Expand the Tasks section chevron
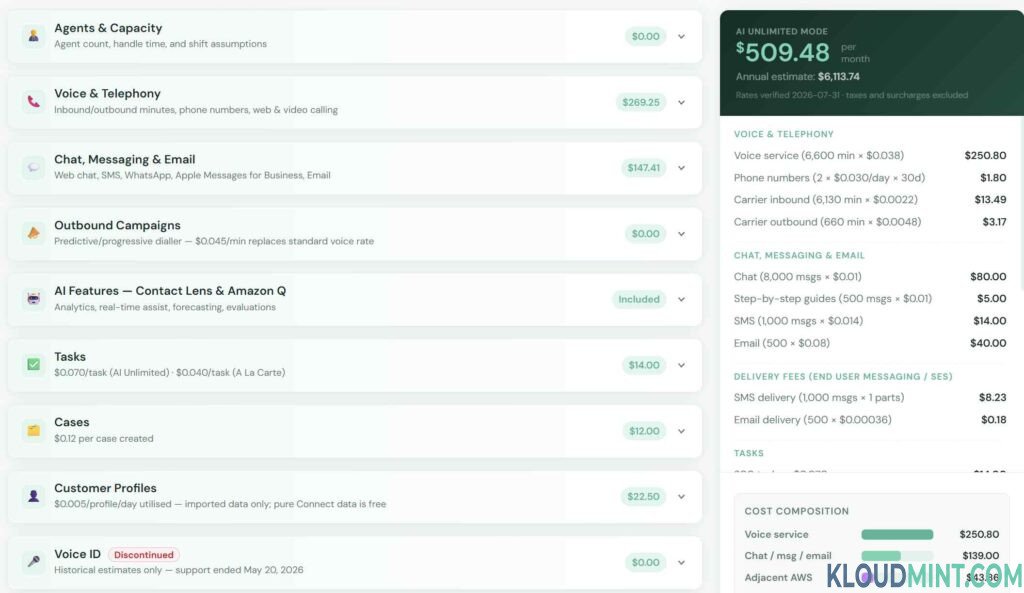This screenshot has width=1024, height=593. [681, 365]
